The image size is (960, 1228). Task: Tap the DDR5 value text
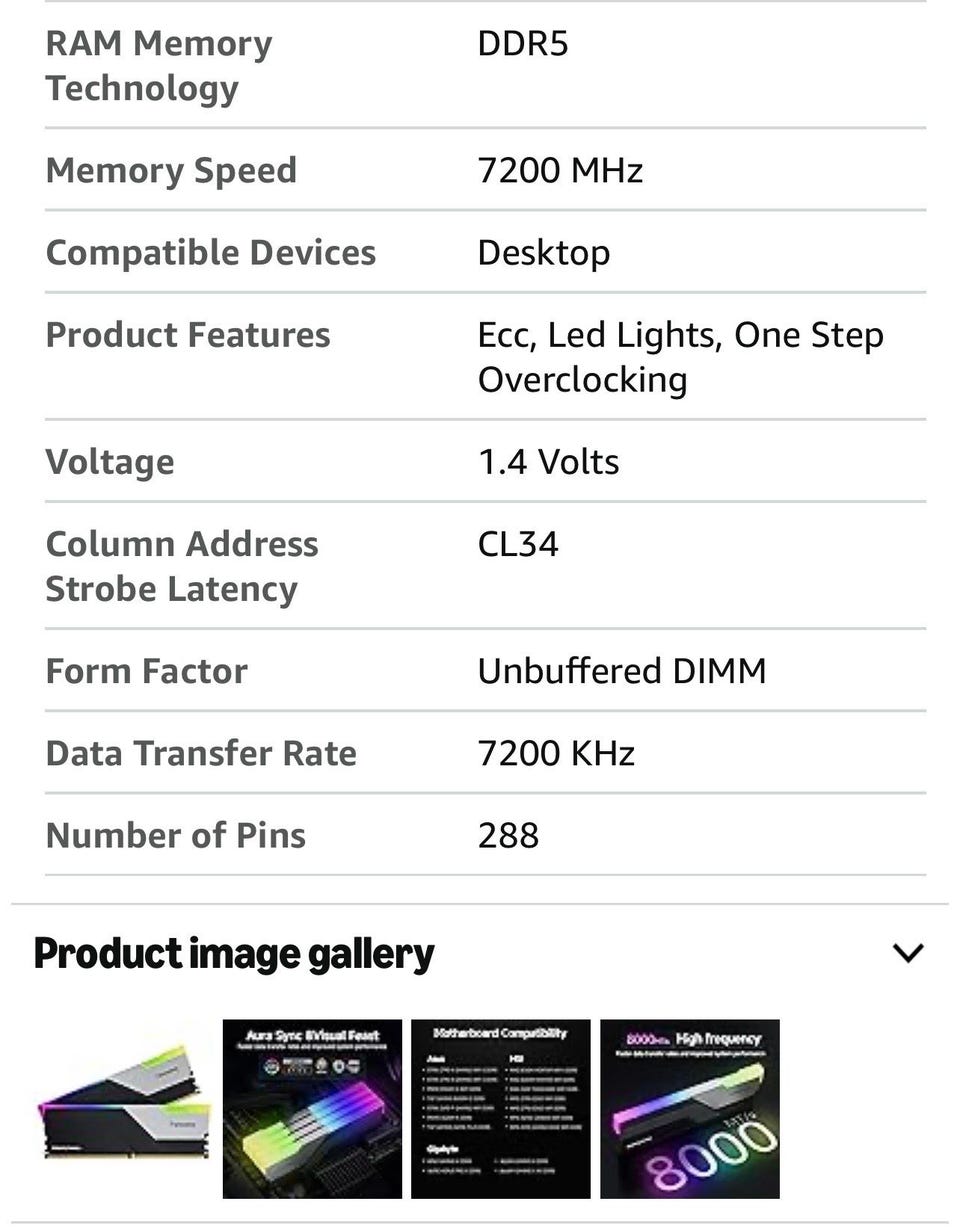[522, 45]
